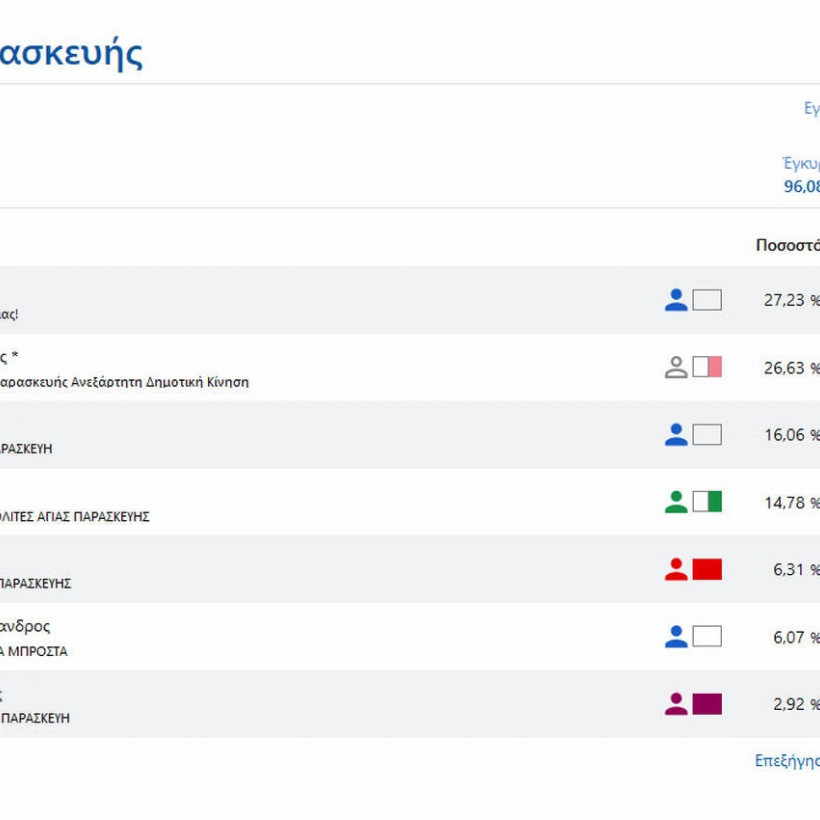Screen dimensions: 820x820
Task: Click the white swatch in the 27,23 % row
Action: coord(707,300)
